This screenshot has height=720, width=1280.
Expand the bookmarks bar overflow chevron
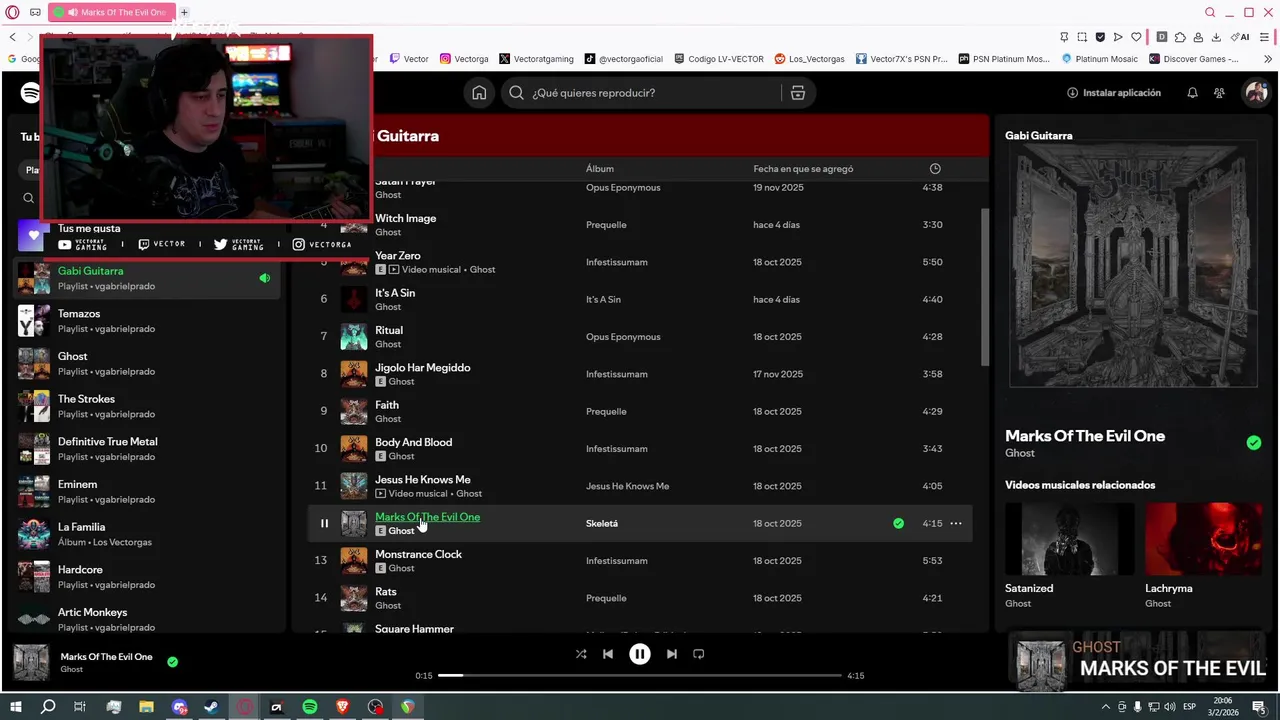point(1268,59)
